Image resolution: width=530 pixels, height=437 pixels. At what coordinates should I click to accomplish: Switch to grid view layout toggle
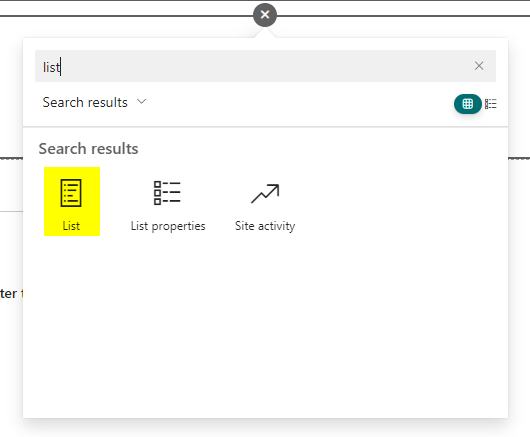(467, 104)
